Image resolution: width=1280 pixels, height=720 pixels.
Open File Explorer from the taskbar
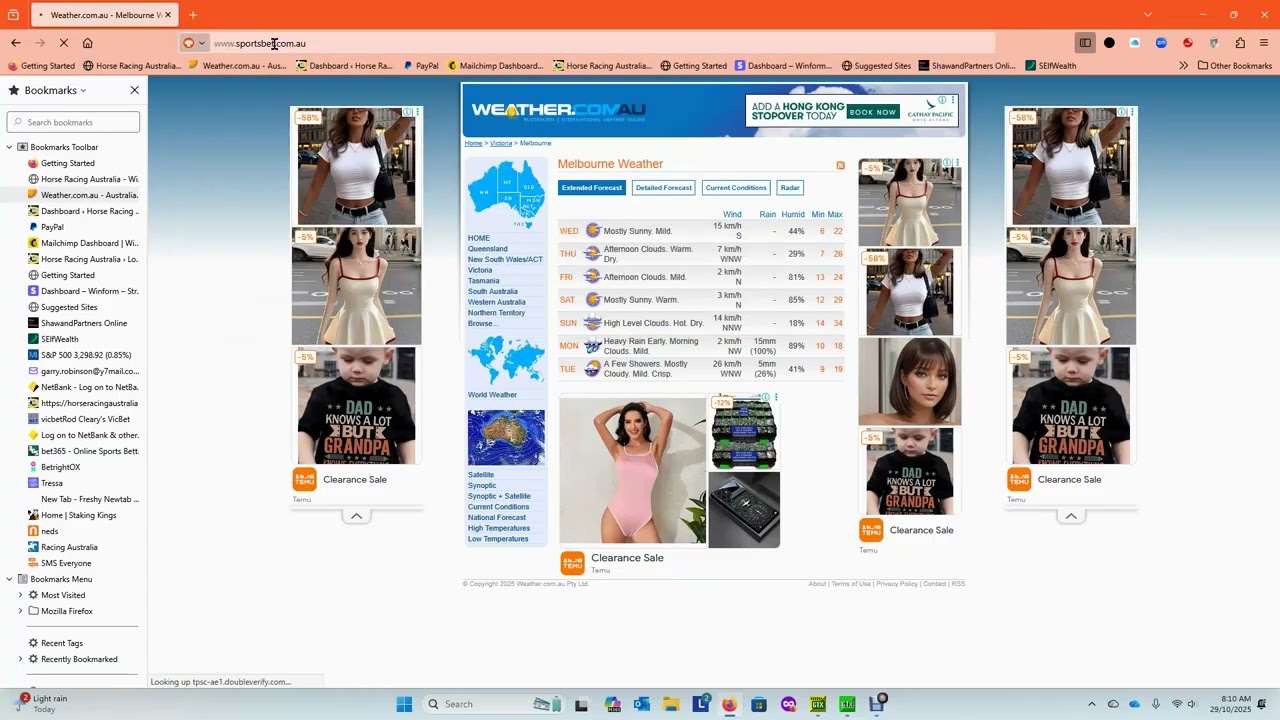671,704
